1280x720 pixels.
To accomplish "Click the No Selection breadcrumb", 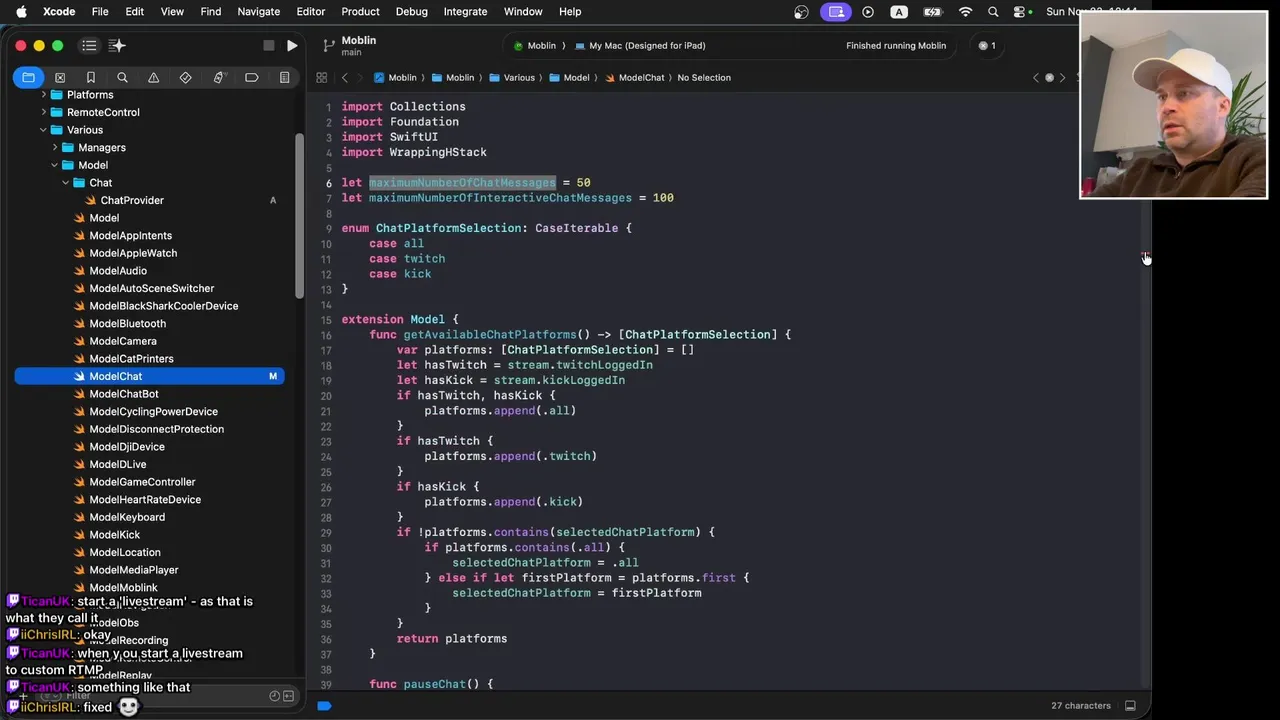I will pos(704,77).
